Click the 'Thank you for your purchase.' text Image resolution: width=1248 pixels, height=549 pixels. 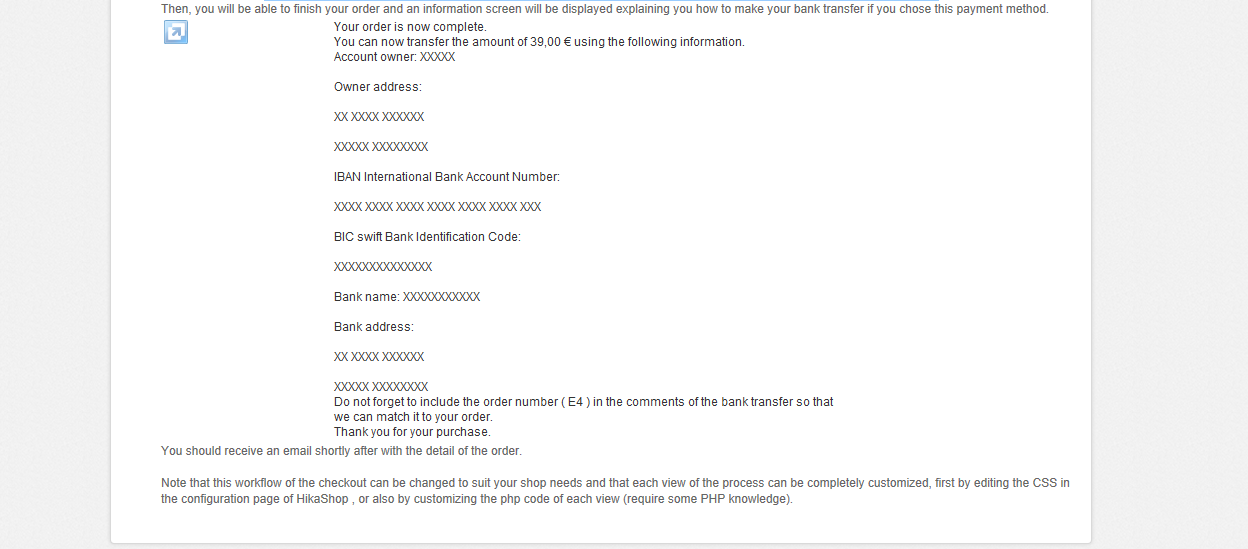[x=412, y=432]
